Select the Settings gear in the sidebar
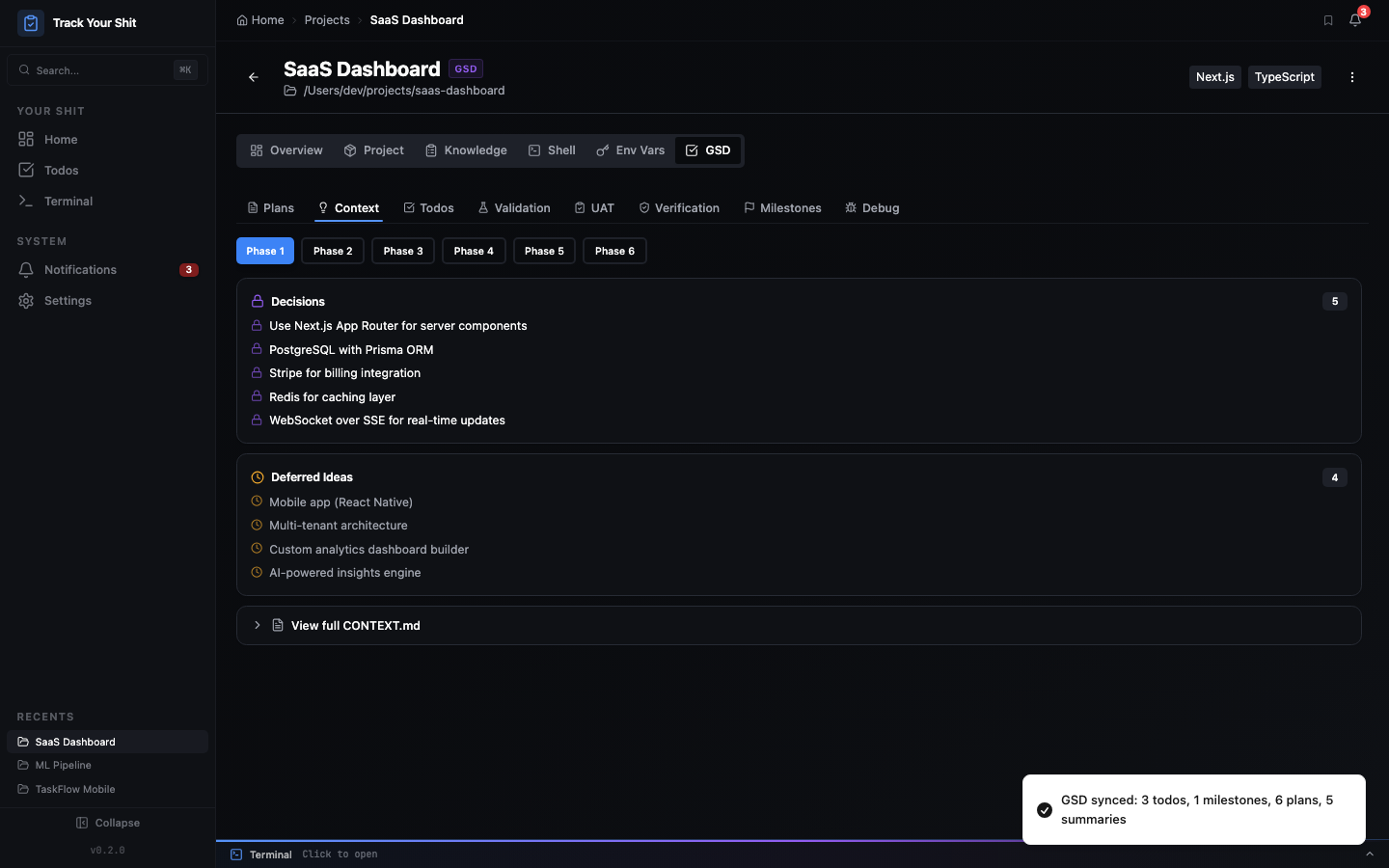This screenshot has width=1389, height=868. (x=68, y=300)
